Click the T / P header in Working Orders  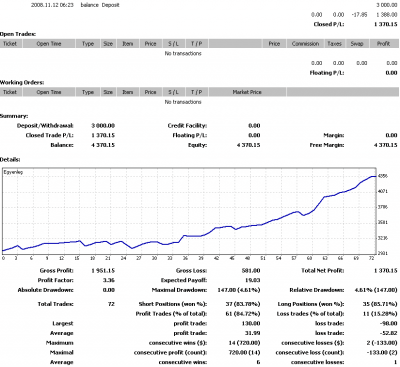196,92
